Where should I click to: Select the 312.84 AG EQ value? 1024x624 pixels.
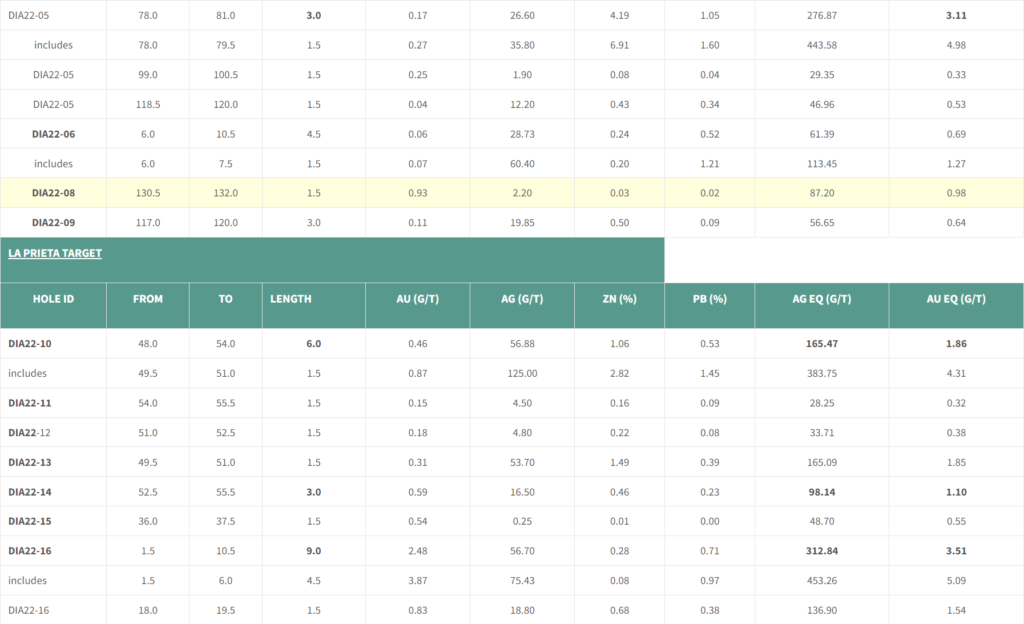click(821, 550)
